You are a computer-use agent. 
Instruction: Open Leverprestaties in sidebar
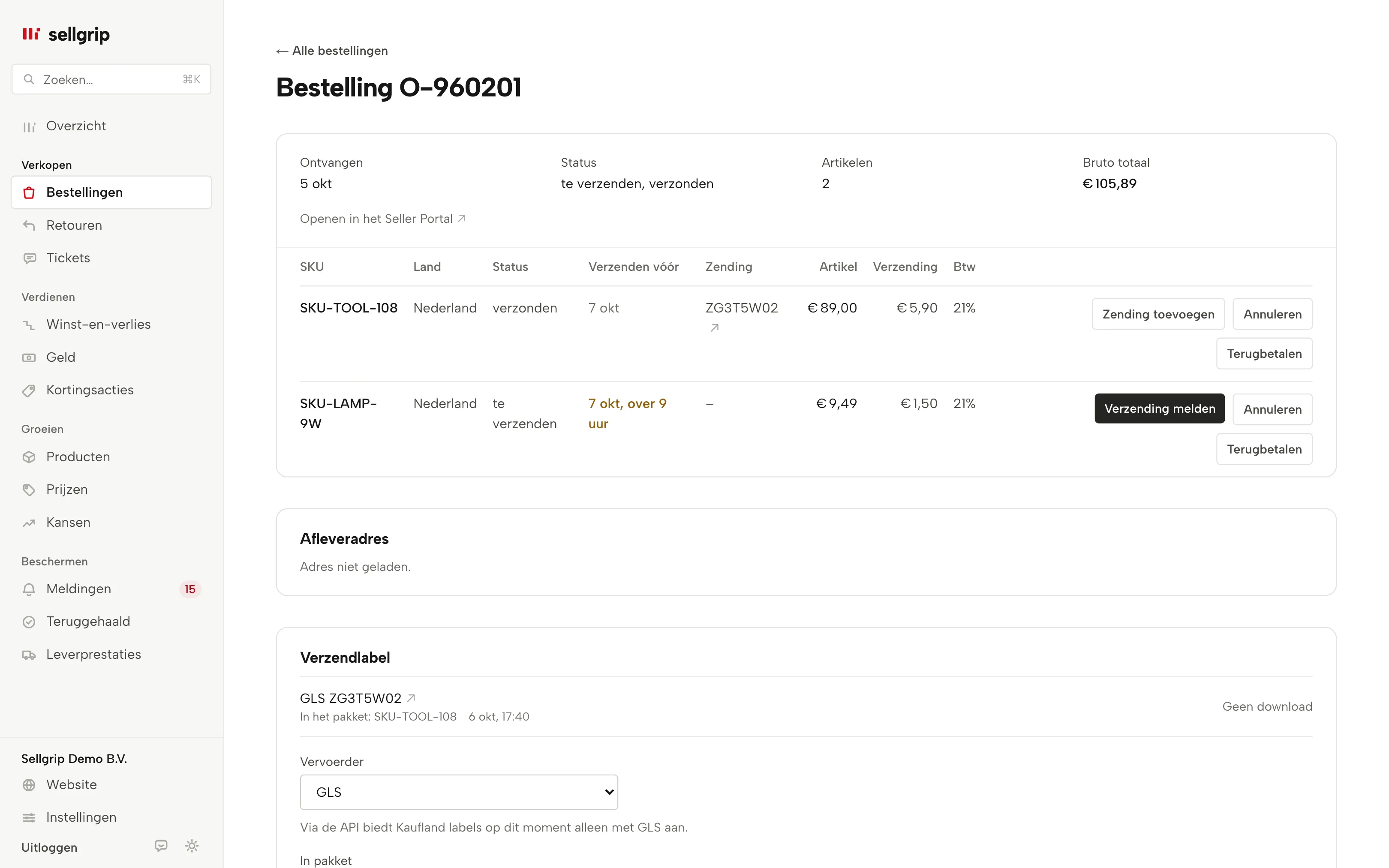coord(111,655)
